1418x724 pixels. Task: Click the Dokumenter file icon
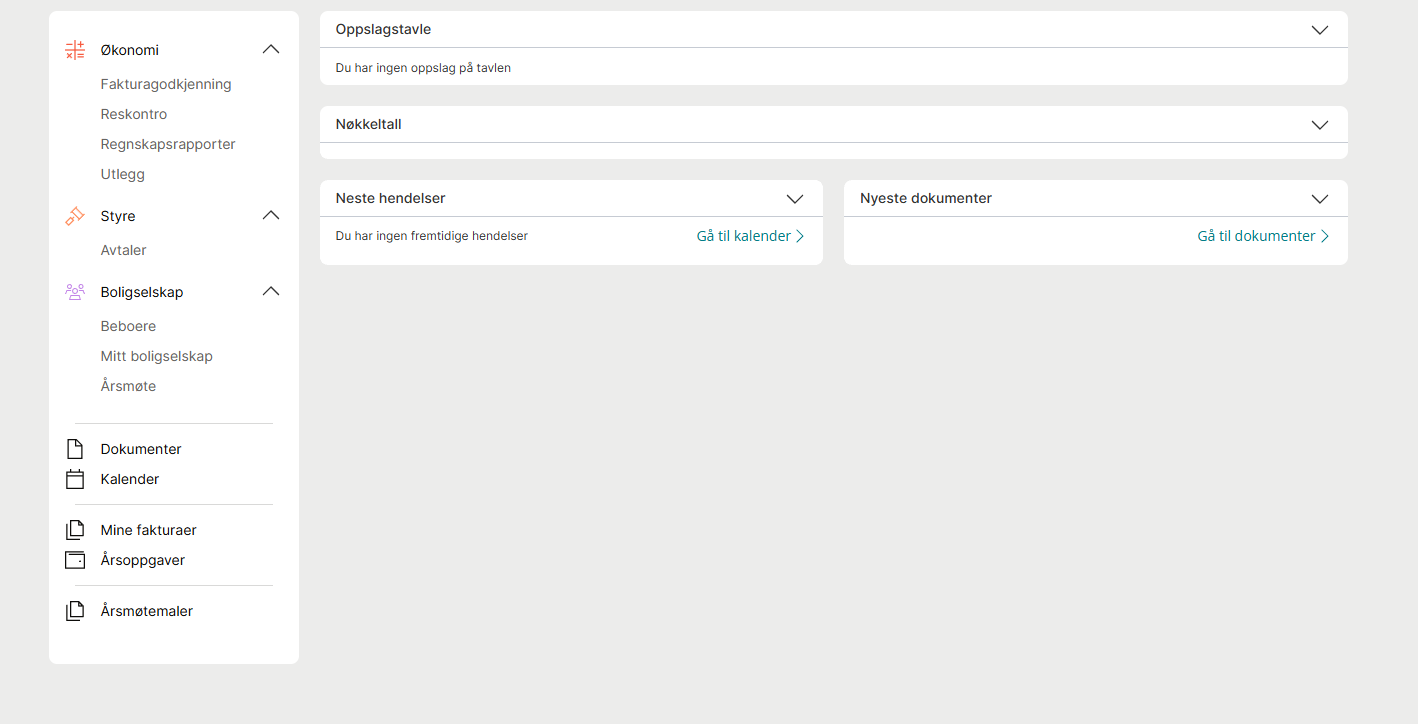75,449
